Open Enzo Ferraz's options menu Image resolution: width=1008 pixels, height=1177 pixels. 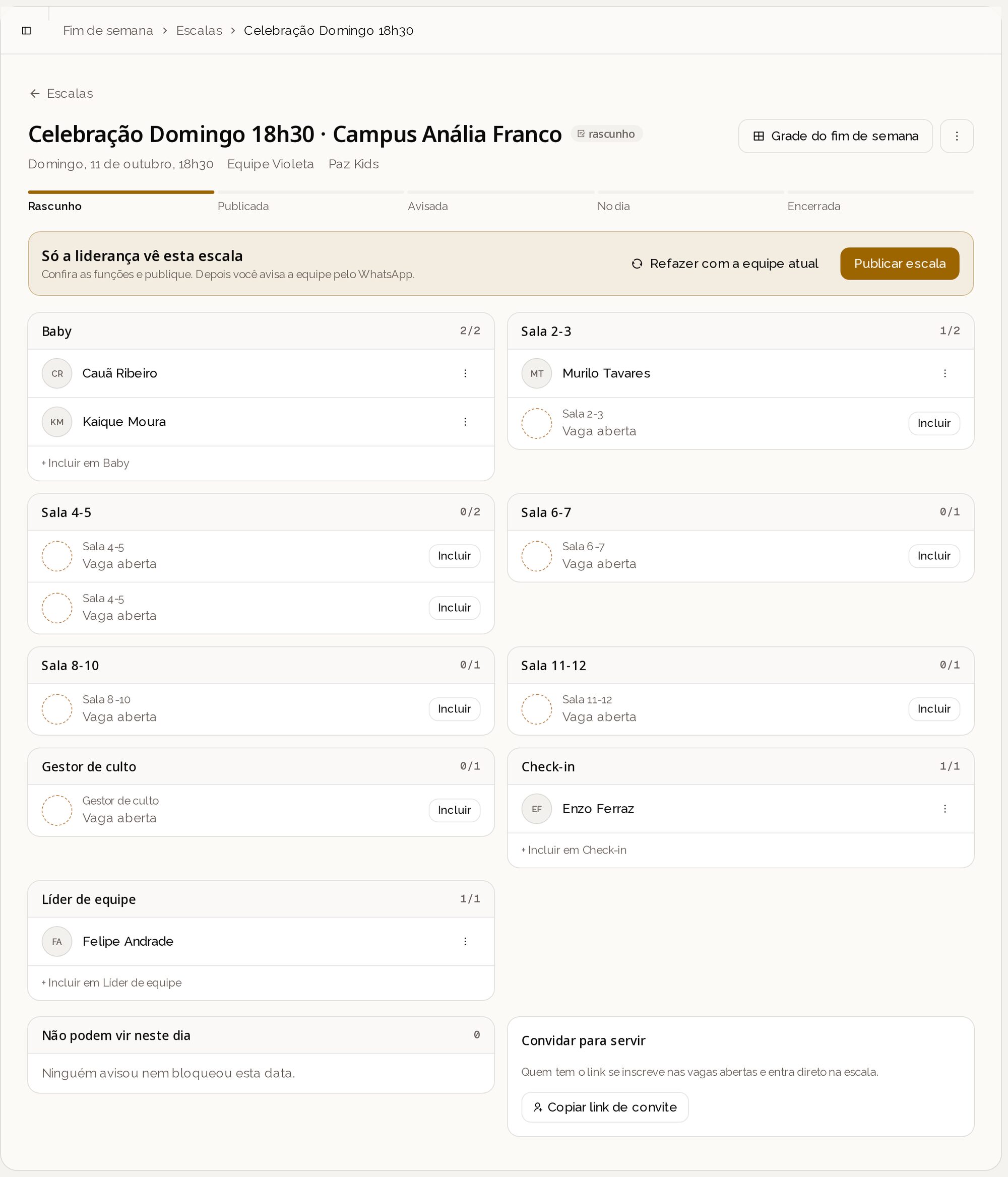click(944, 808)
